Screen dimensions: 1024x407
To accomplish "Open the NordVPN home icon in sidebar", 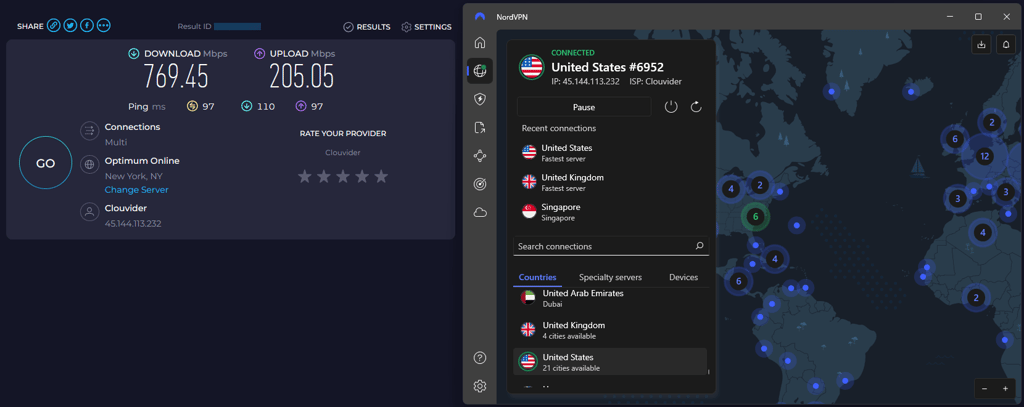I will 480,43.
